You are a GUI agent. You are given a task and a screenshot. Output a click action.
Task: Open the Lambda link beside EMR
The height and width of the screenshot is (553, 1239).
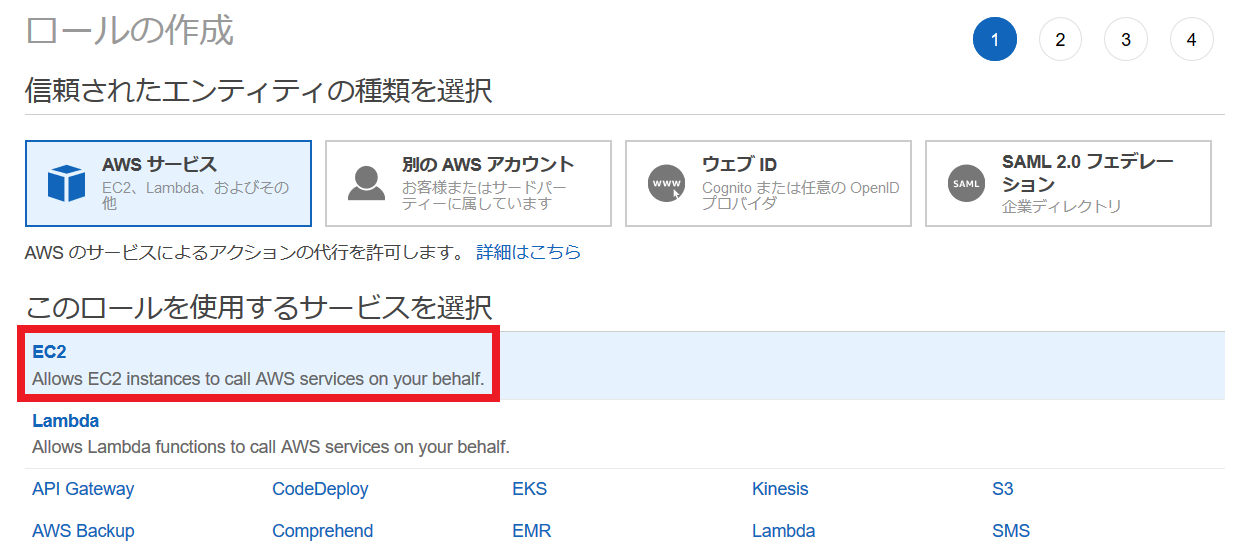[x=784, y=531]
